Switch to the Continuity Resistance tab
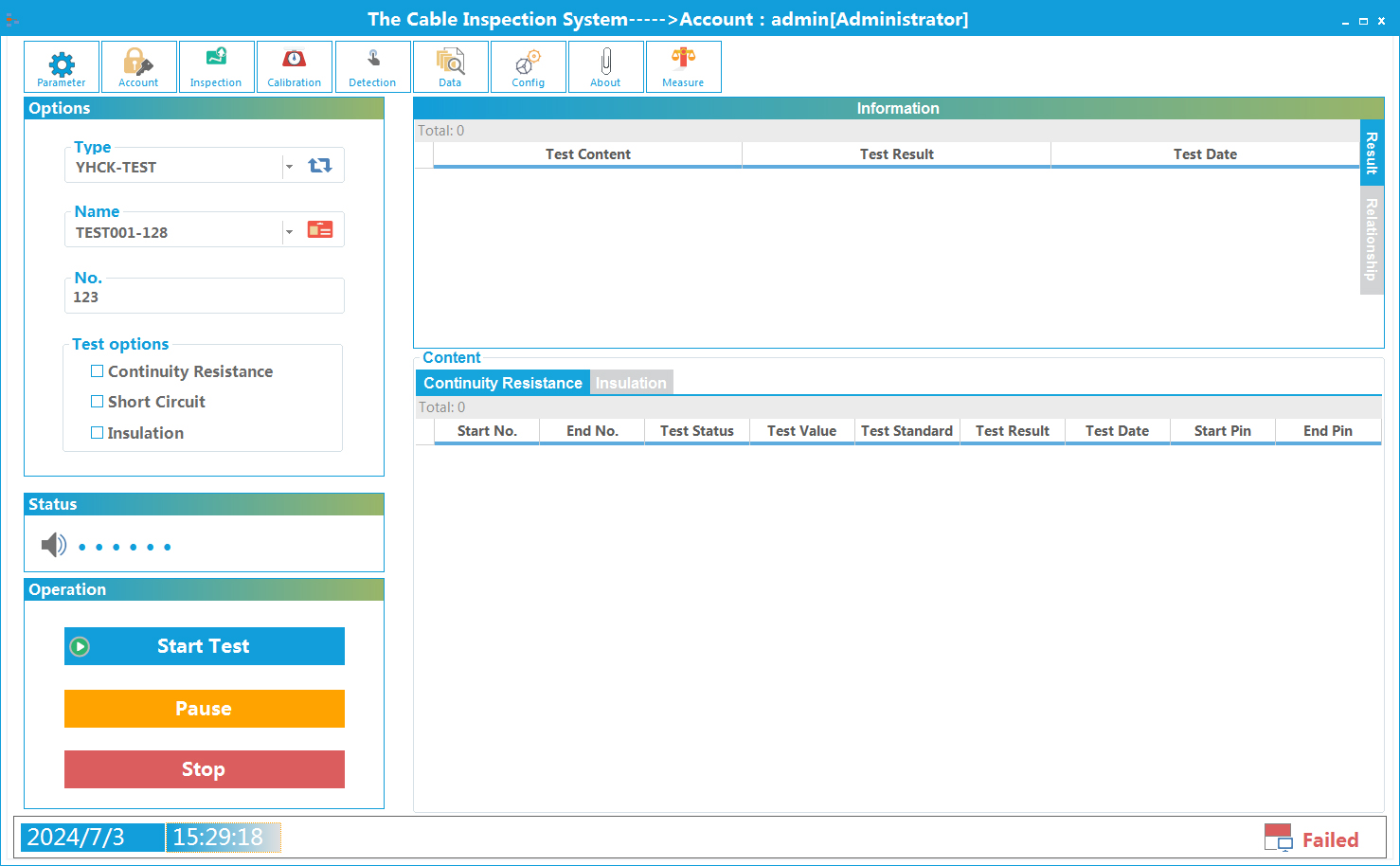The height and width of the screenshot is (866, 1400). [x=503, y=383]
